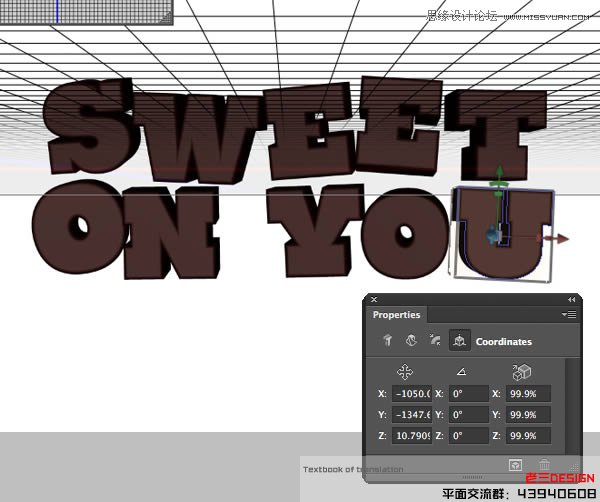Open the Properties panel flyout menu
Screen dimensions: 600x502
click(x=570, y=315)
